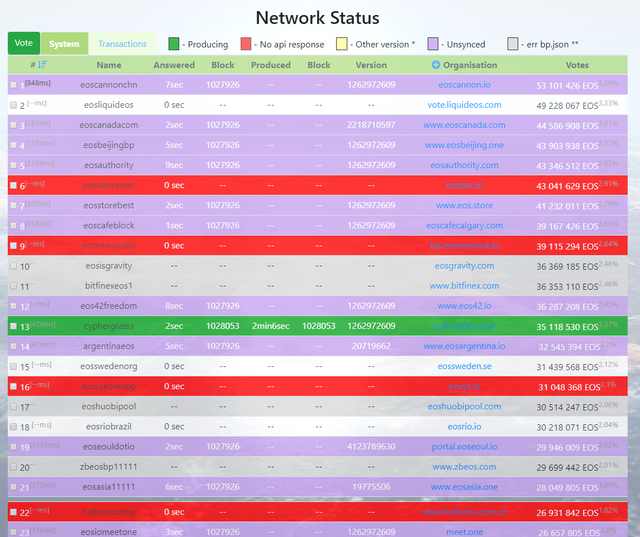The height and width of the screenshot is (537, 640).
Task: Open the eosys.io link
Action: click(x=464, y=386)
